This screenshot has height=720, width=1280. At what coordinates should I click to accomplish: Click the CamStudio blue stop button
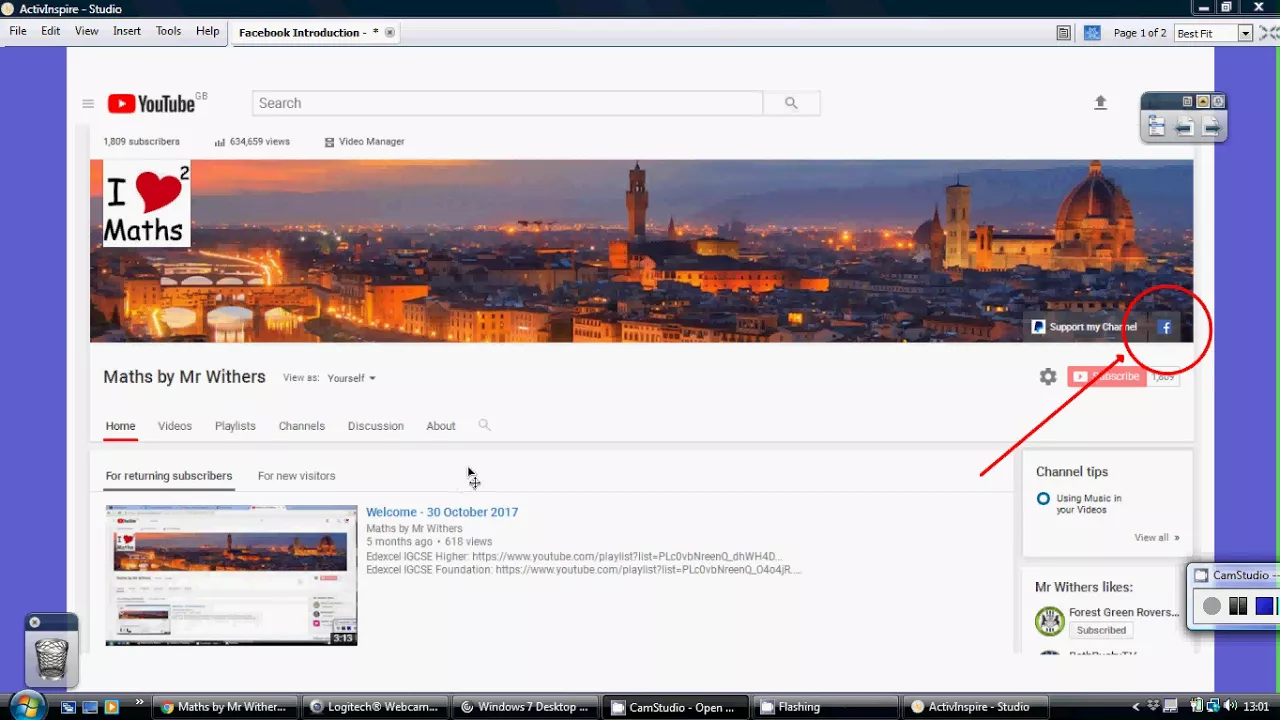pyautogui.click(x=1264, y=606)
